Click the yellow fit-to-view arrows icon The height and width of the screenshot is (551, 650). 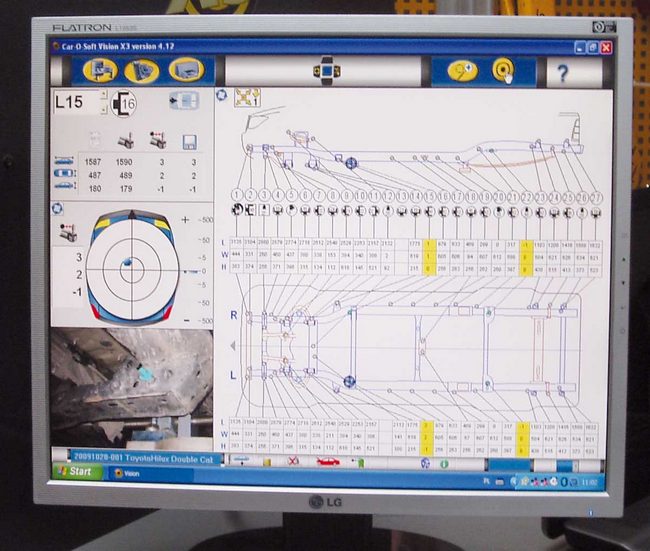tap(246, 97)
